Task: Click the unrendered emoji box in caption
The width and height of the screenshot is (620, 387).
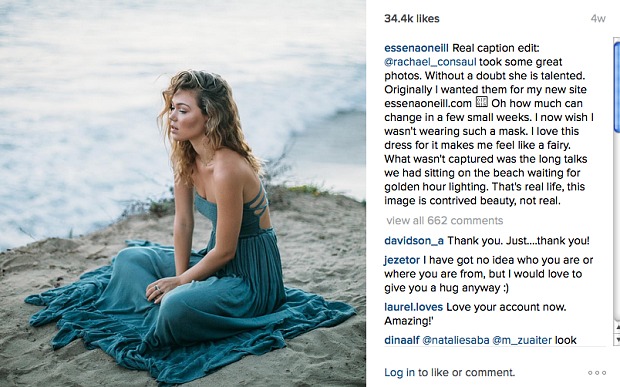Action: click(481, 102)
